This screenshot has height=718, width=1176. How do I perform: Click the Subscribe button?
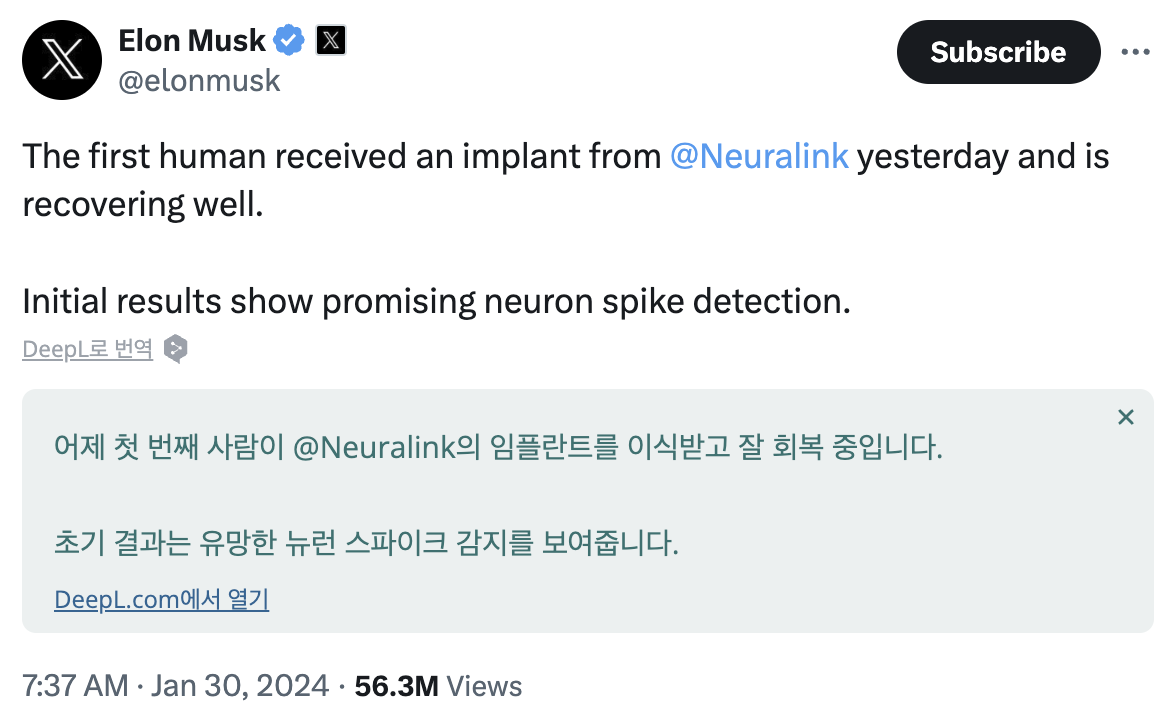(997, 52)
